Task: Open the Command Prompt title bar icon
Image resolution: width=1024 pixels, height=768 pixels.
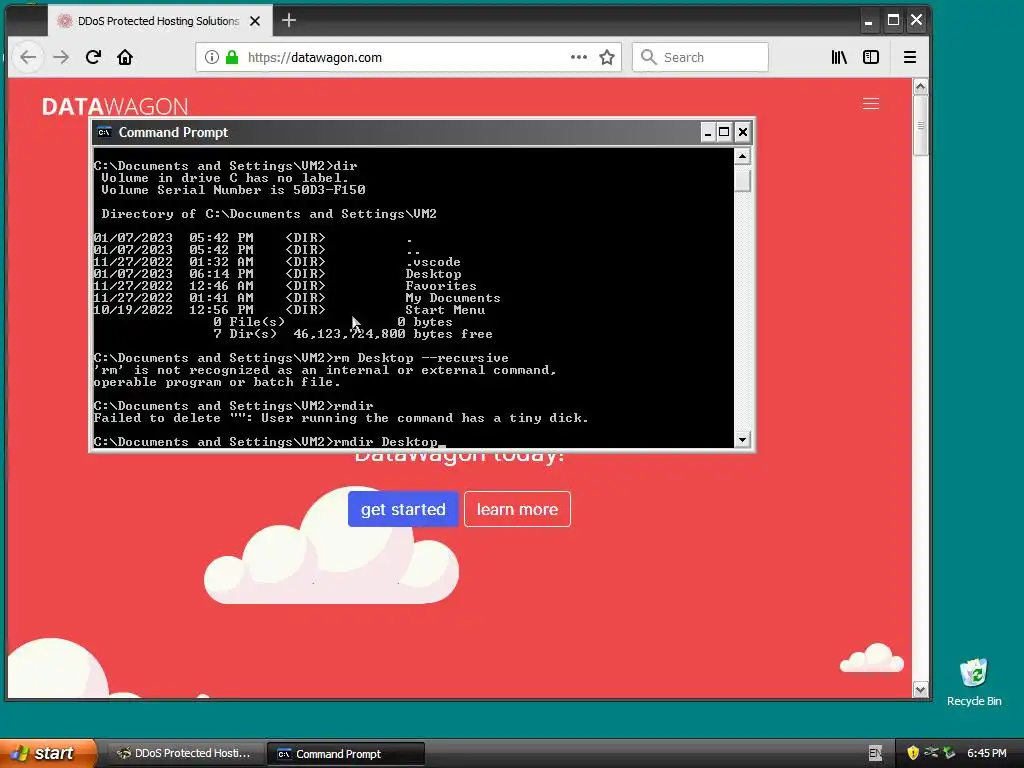Action: tap(104, 133)
